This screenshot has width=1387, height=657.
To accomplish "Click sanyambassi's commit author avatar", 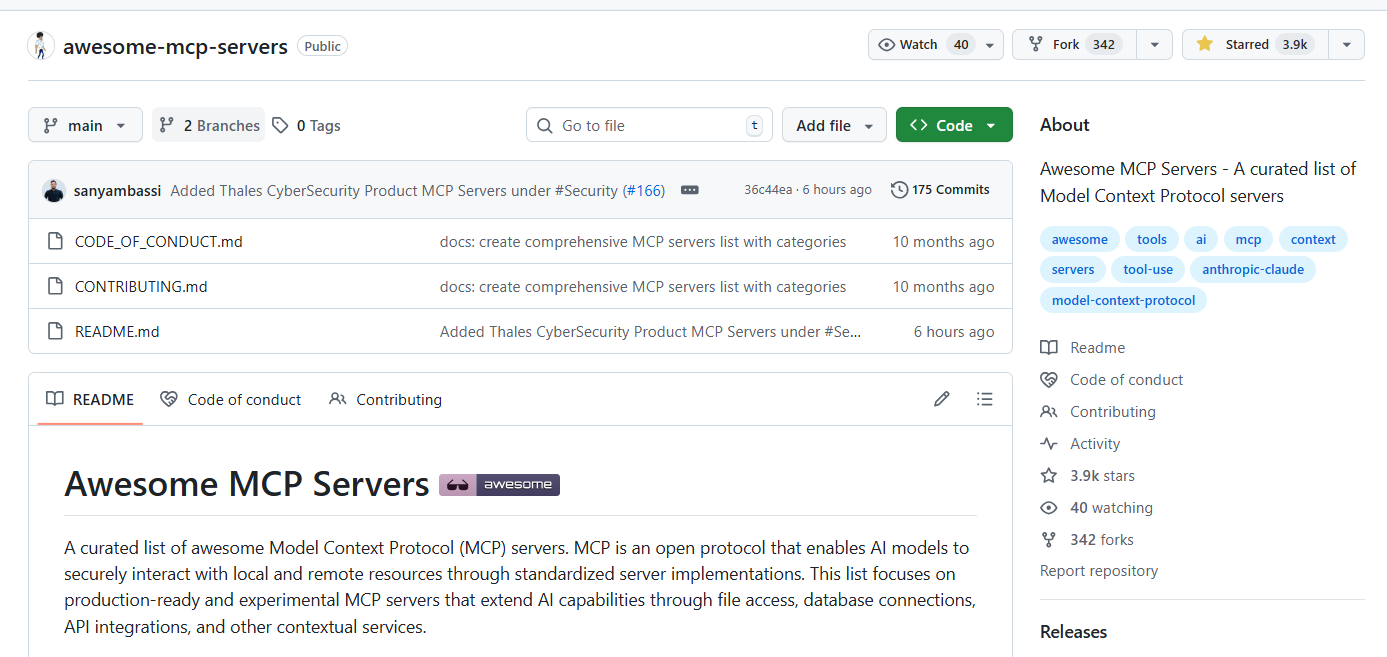I will (x=54, y=190).
